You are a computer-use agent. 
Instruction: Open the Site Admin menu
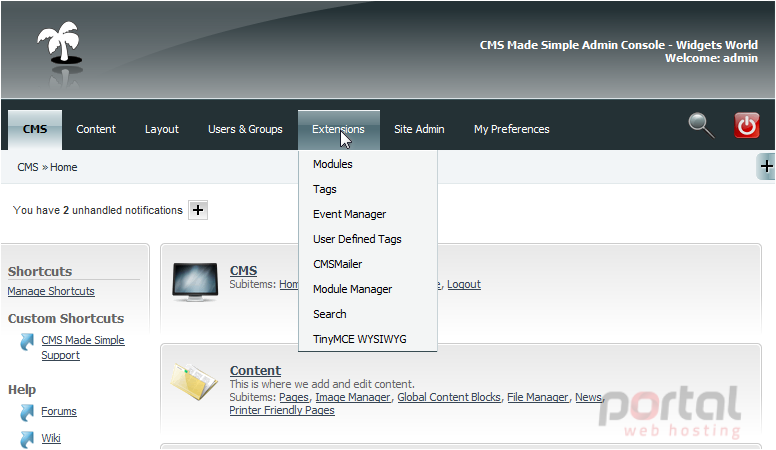click(419, 129)
